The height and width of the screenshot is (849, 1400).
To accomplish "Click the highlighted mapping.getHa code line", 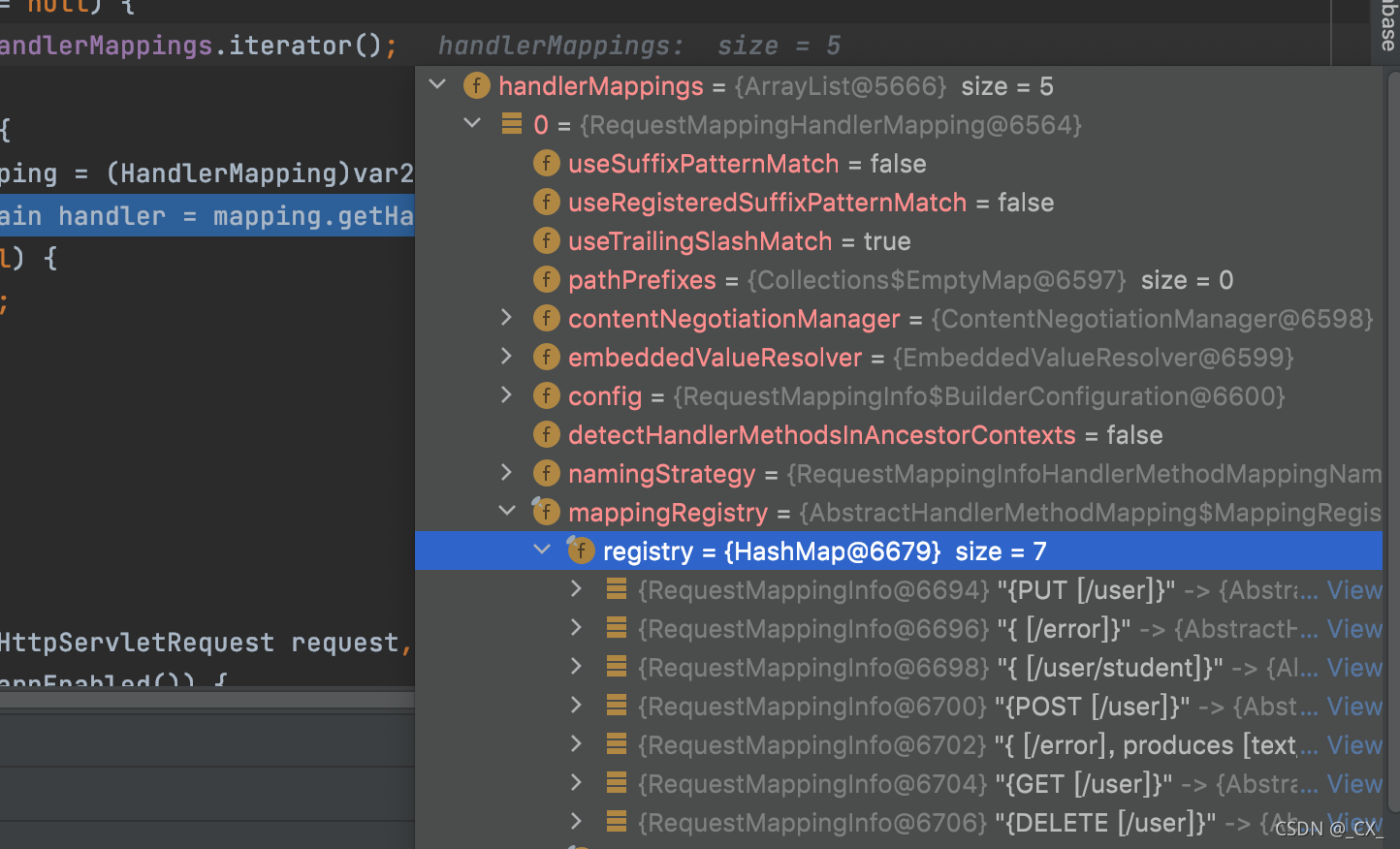I will 207,215.
